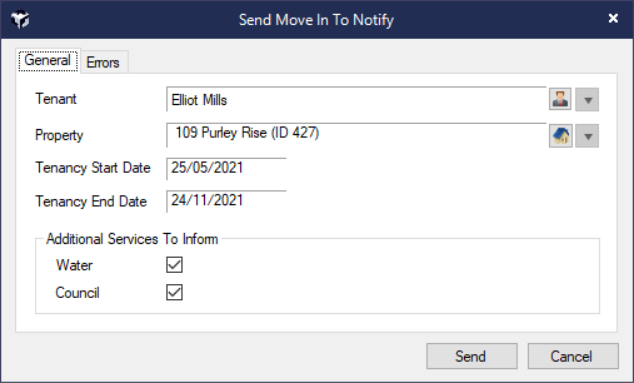Edit the Tenancy Start Date field
634x383 pixels.
[226, 168]
